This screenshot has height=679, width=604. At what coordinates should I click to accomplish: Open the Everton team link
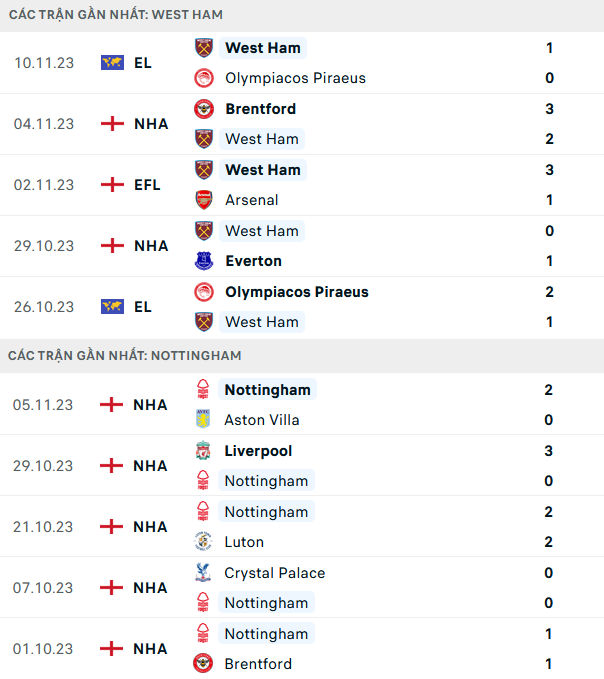[x=253, y=261]
